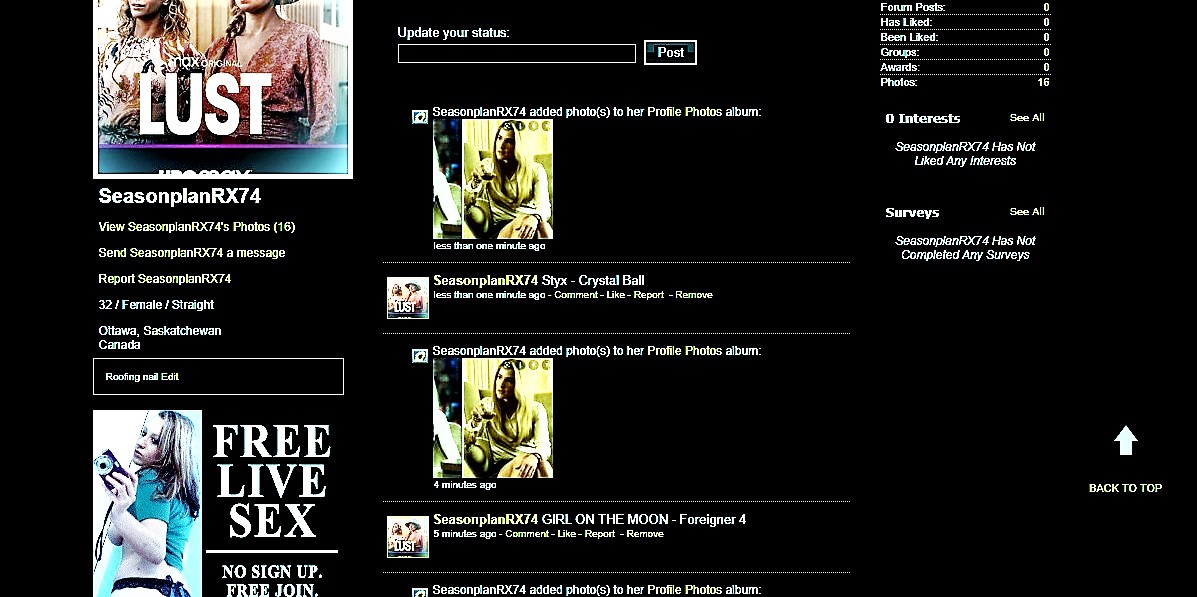Report the GIRL ON THE MOON post
The image size is (1197, 597).
[600, 534]
